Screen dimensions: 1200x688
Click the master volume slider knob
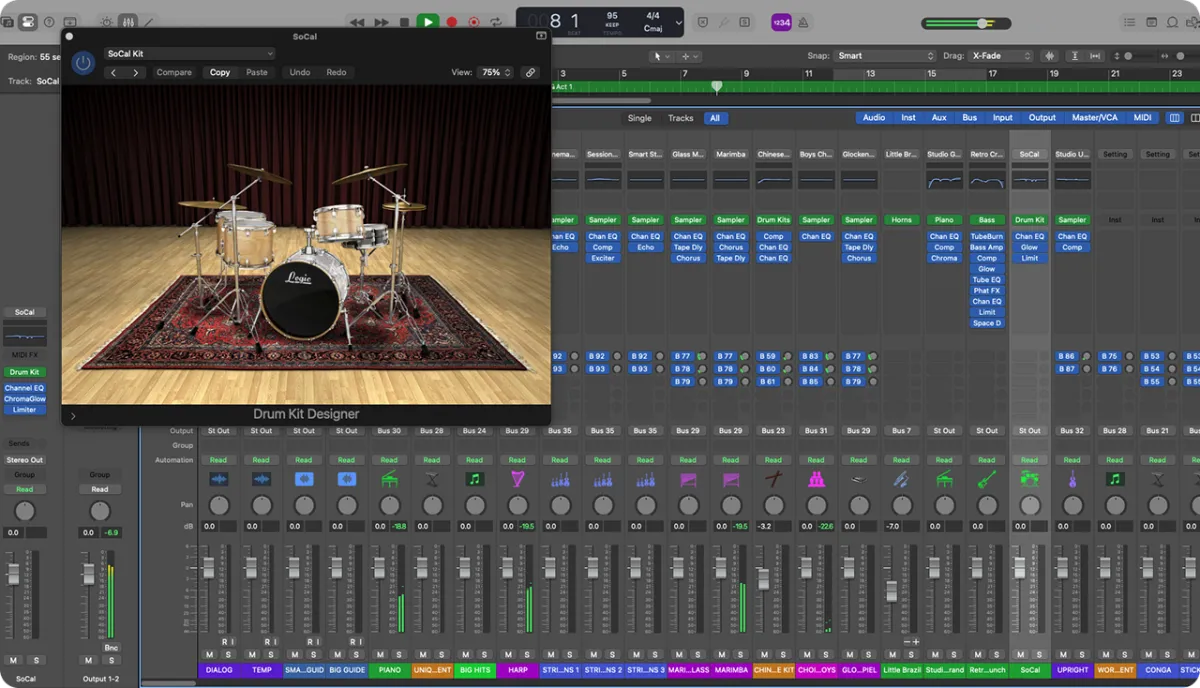982,23
